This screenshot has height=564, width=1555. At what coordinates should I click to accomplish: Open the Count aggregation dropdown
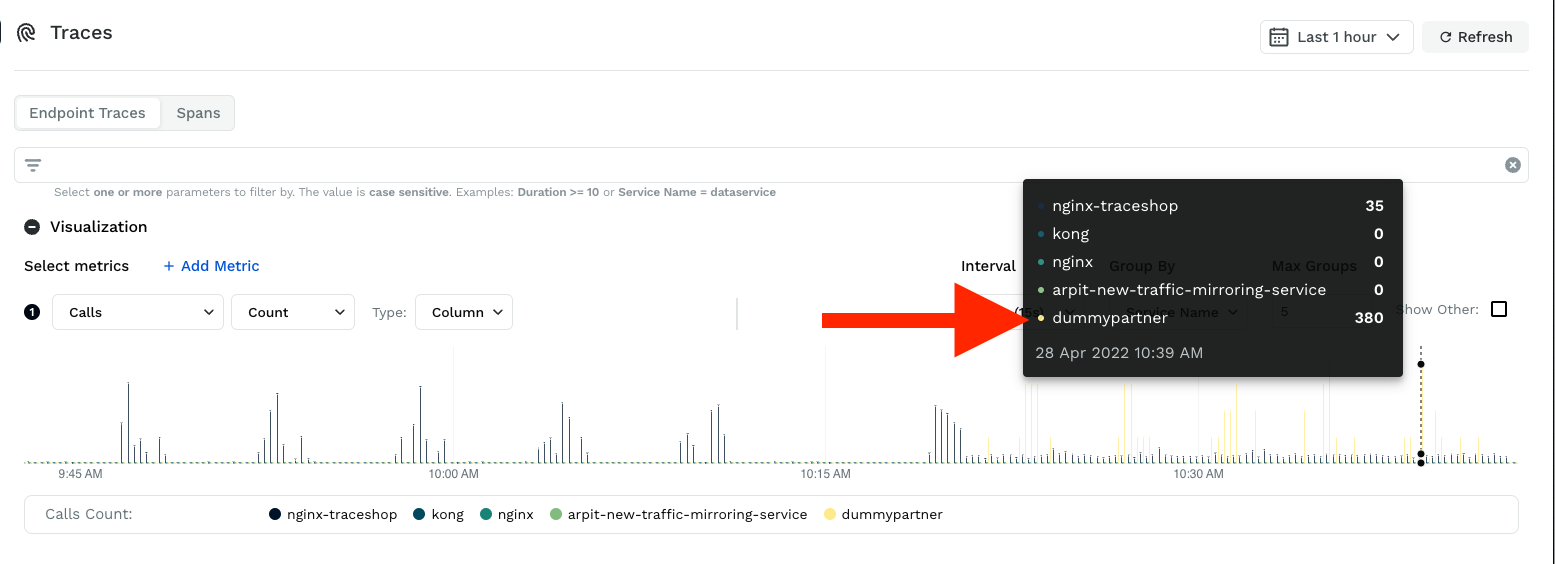[293, 312]
